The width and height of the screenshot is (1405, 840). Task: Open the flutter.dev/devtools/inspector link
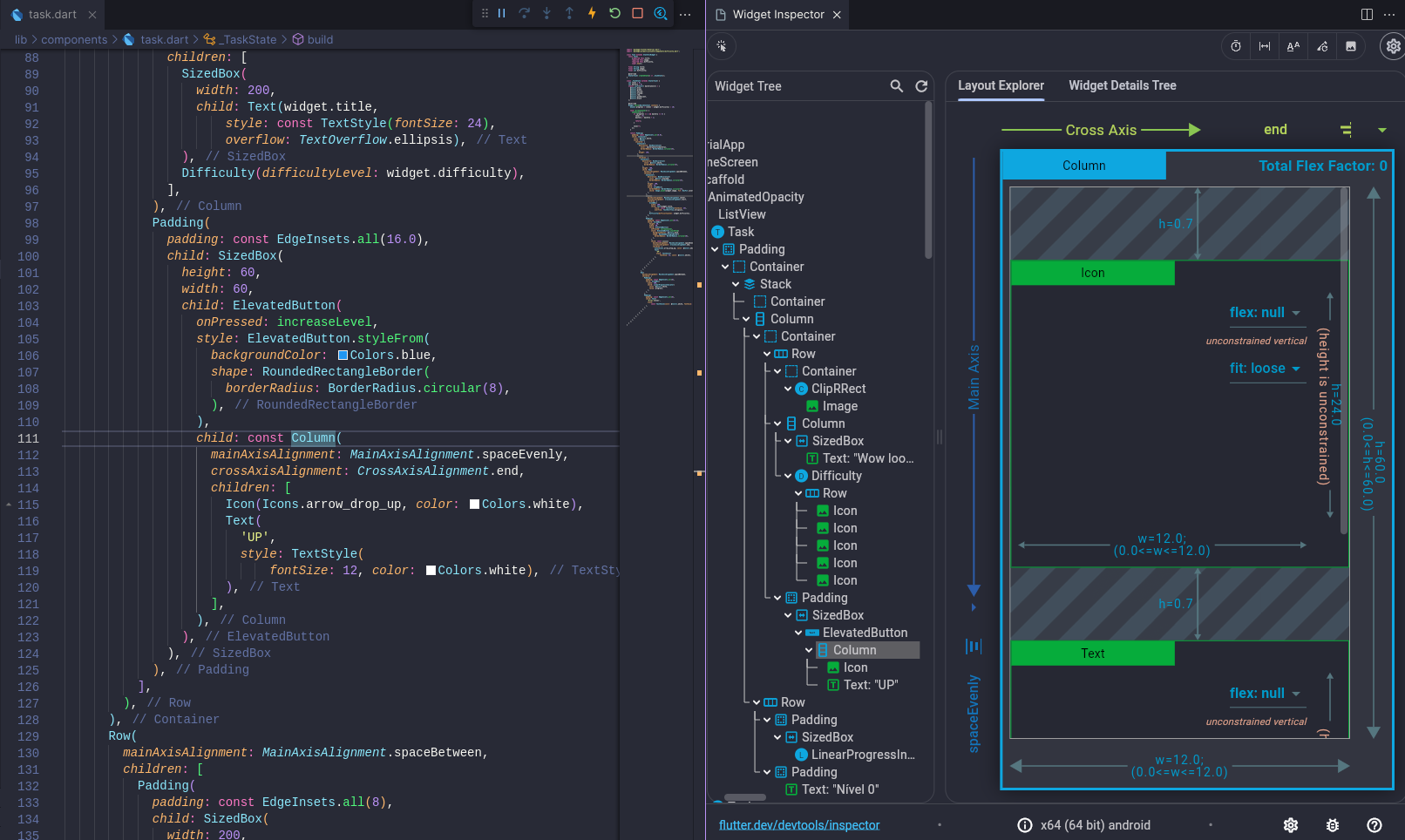click(x=799, y=825)
